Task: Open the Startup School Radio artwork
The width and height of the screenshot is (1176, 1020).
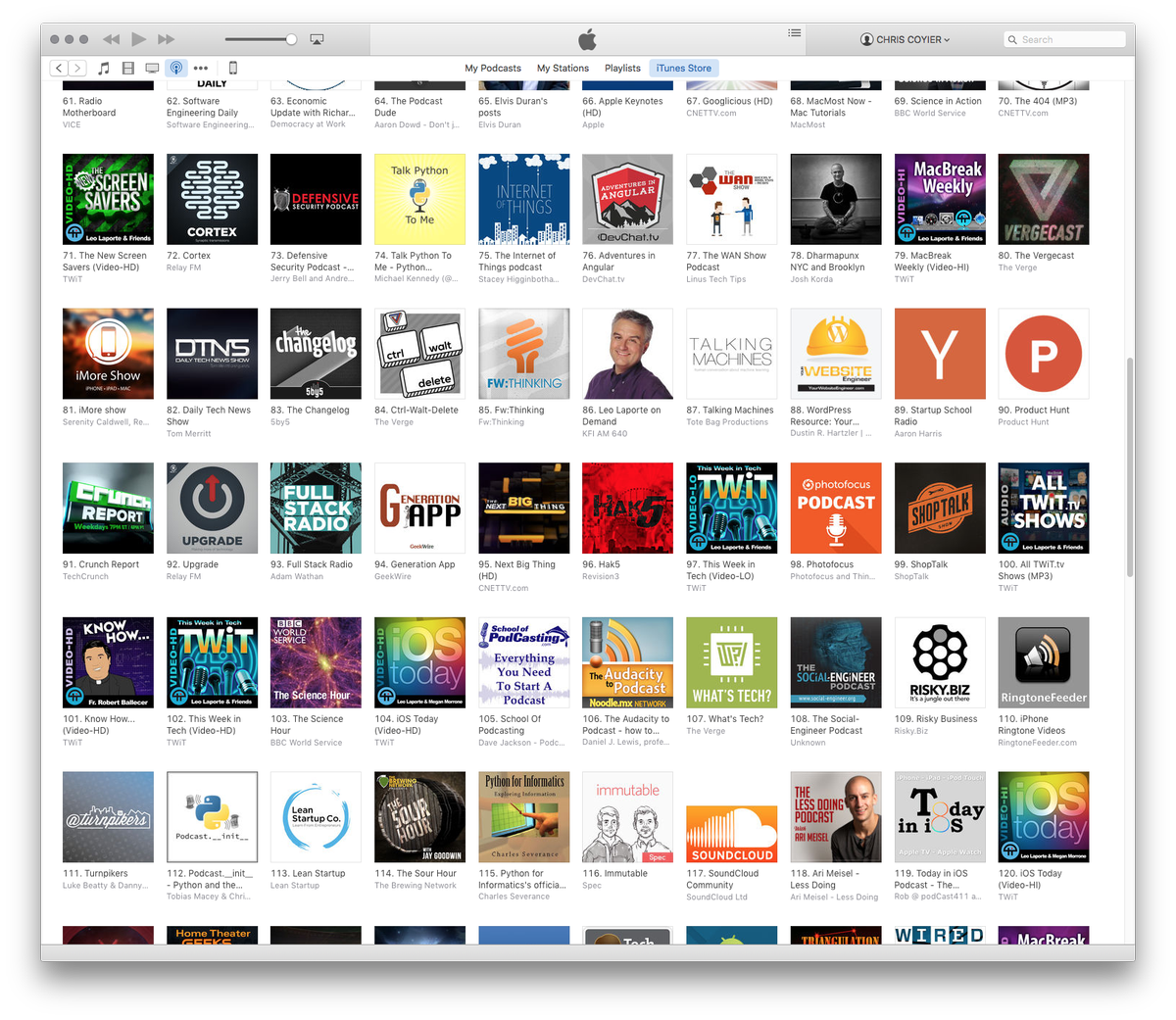Action: click(939, 354)
